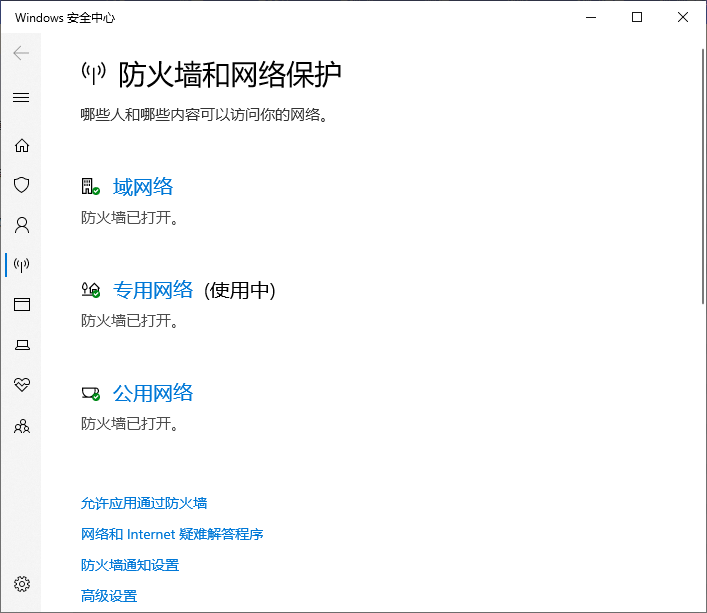This screenshot has height=613, width=707.
Task: Open 防火墙通知设置 link
Action: [x=130, y=565]
